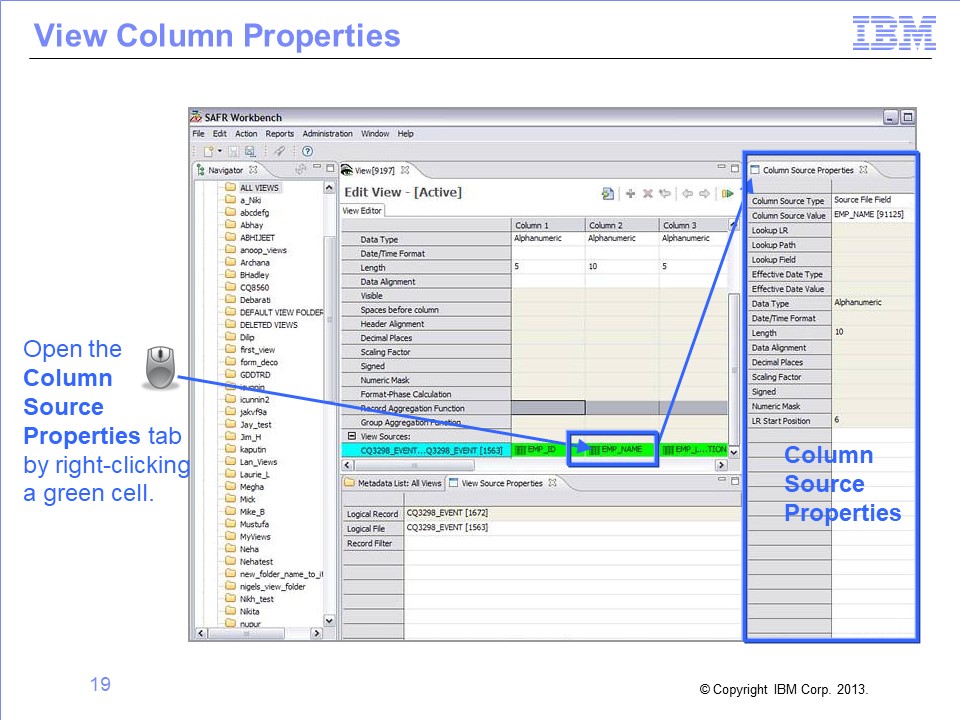Click the Save All toolbar icon
This screenshot has height=720, width=960.
(x=250, y=151)
